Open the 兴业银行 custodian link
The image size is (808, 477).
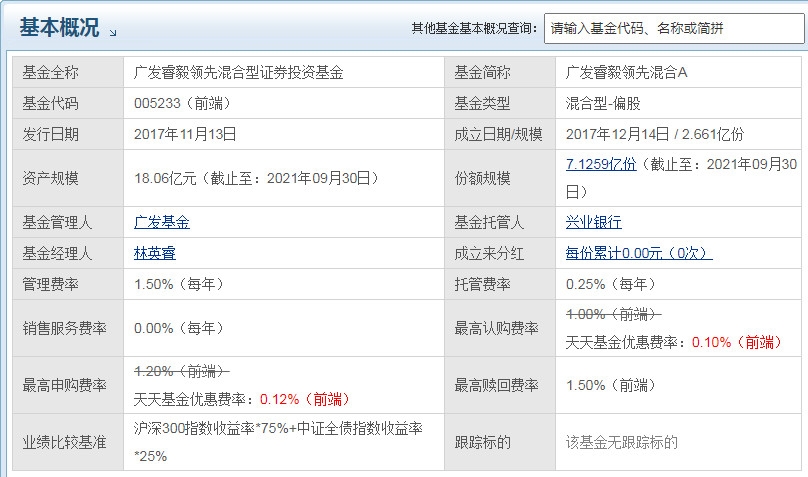pyautogui.click(x=594, y=222)
